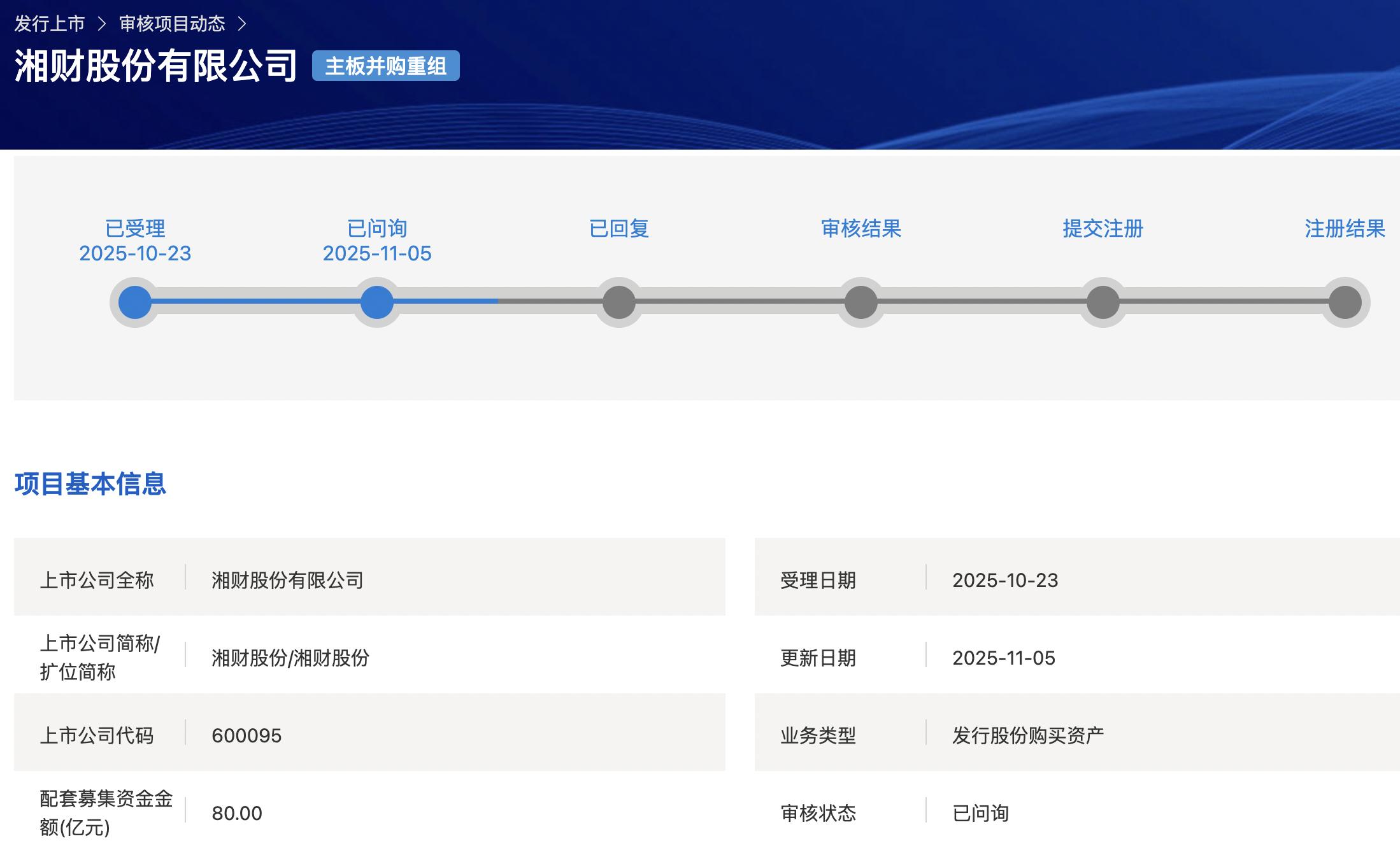Select the 已问询 timeline node
The image size is (1400, 848).
(x=377, y=302)
